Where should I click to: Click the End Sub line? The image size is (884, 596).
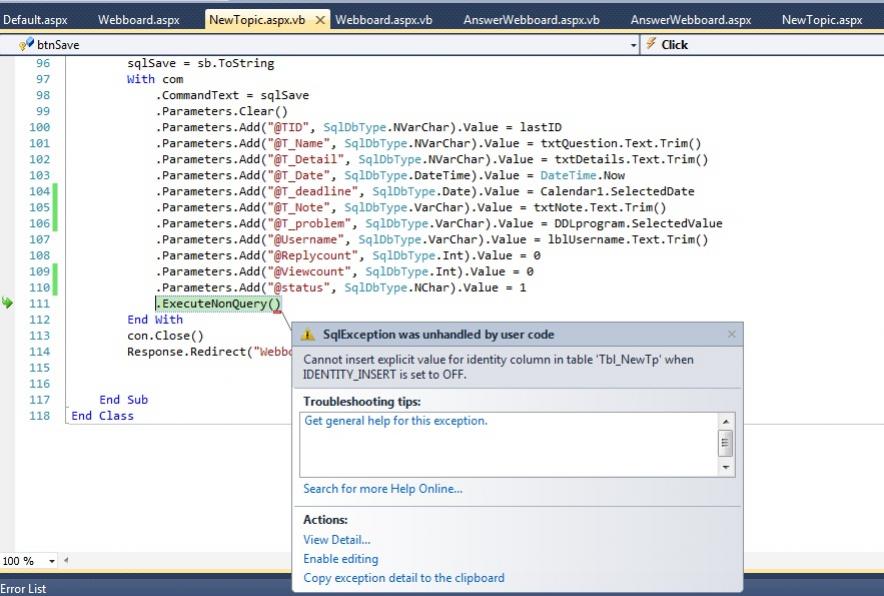[123, 400]
